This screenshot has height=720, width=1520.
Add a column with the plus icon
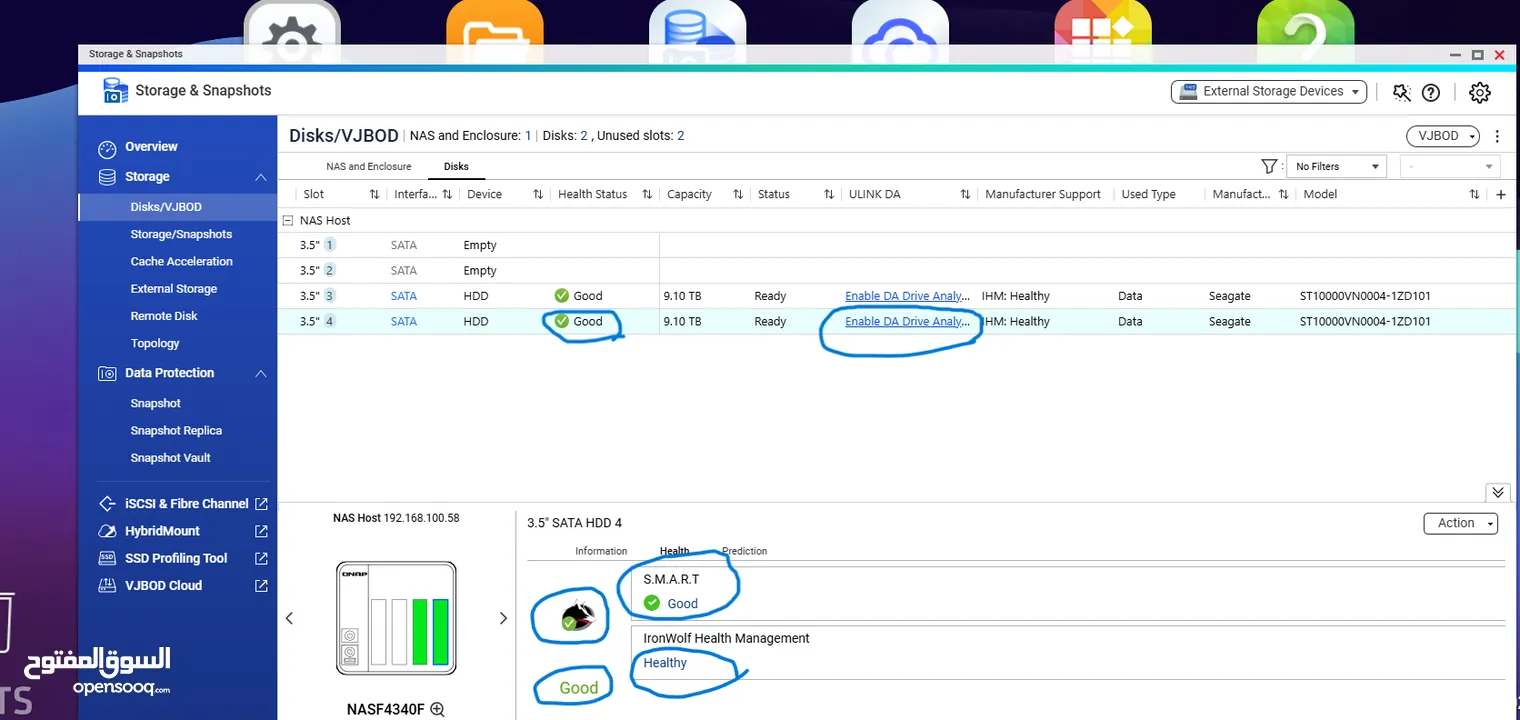[1501, 195]
